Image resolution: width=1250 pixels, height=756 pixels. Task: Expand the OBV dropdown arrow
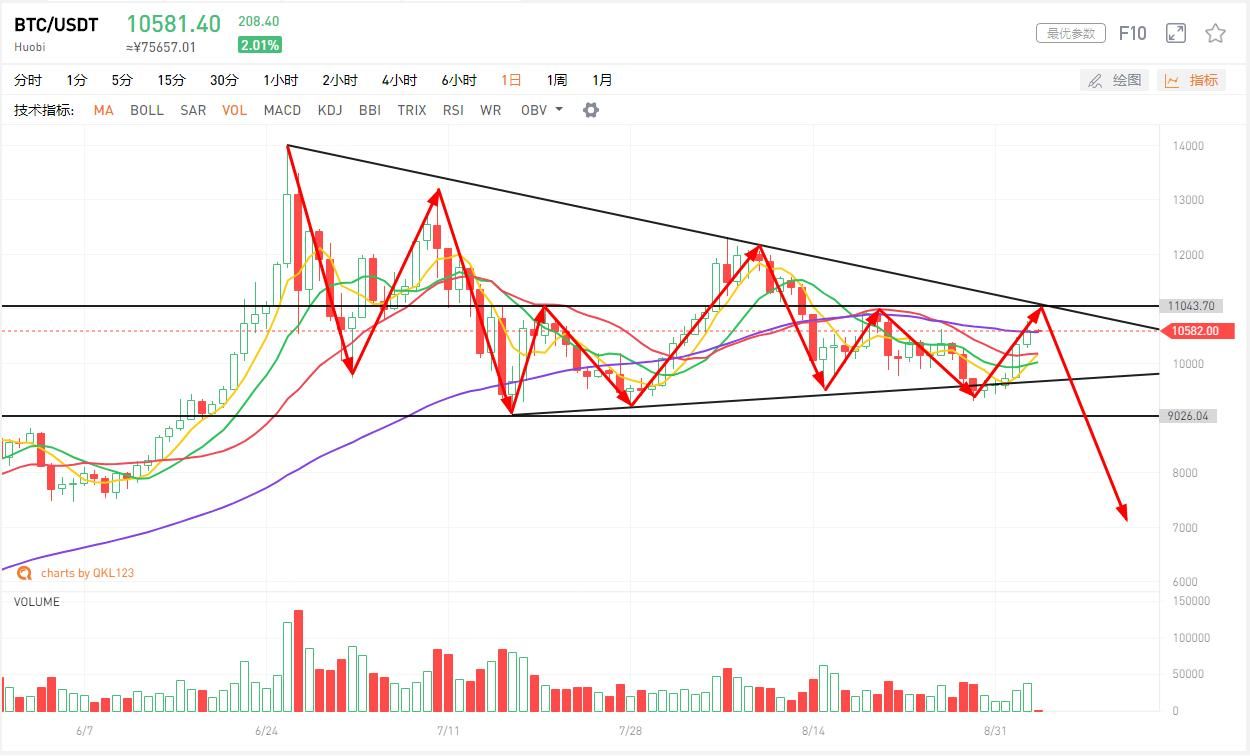click(x=558, y=109)
